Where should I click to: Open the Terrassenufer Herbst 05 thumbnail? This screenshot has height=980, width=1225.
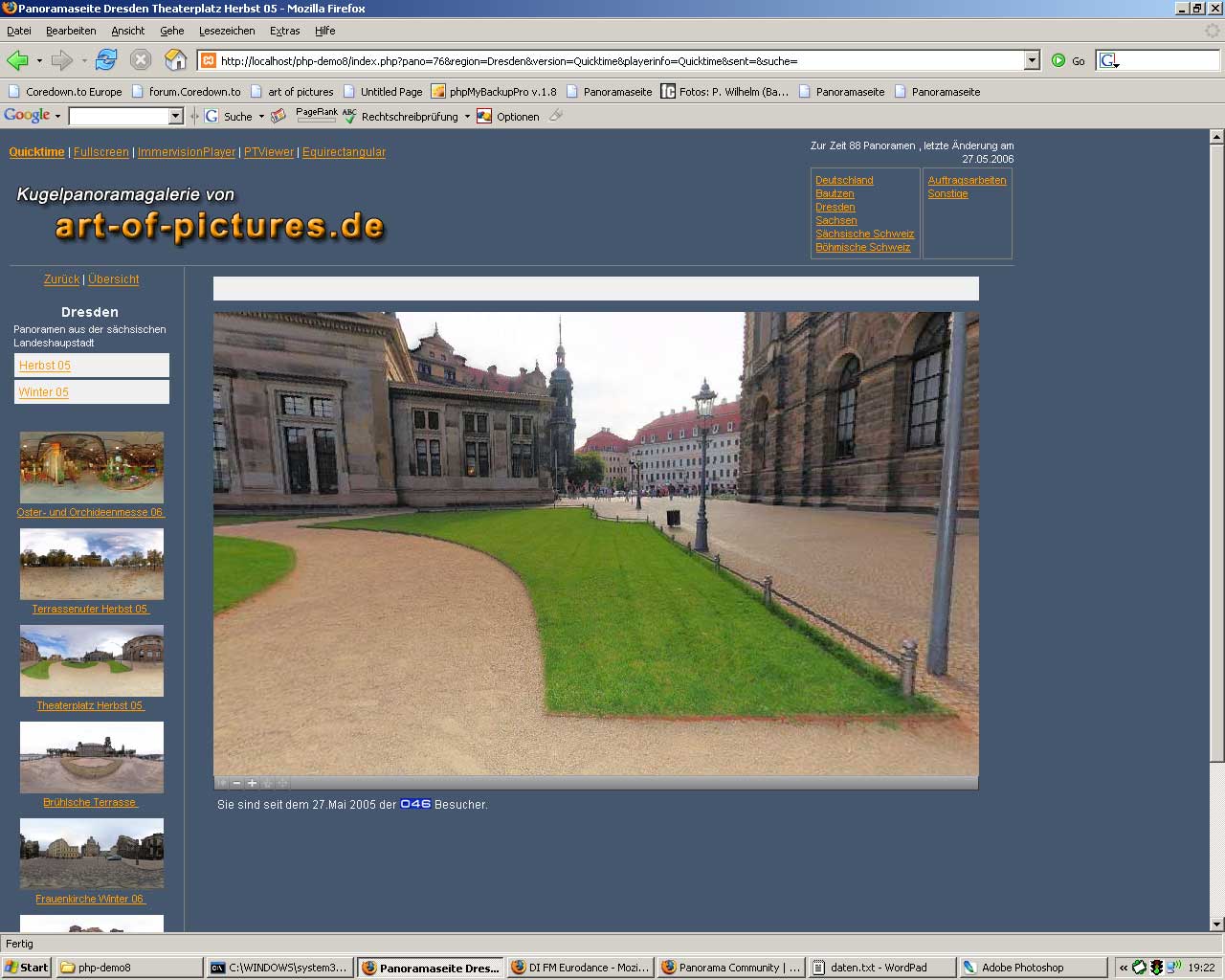[92, 565]
